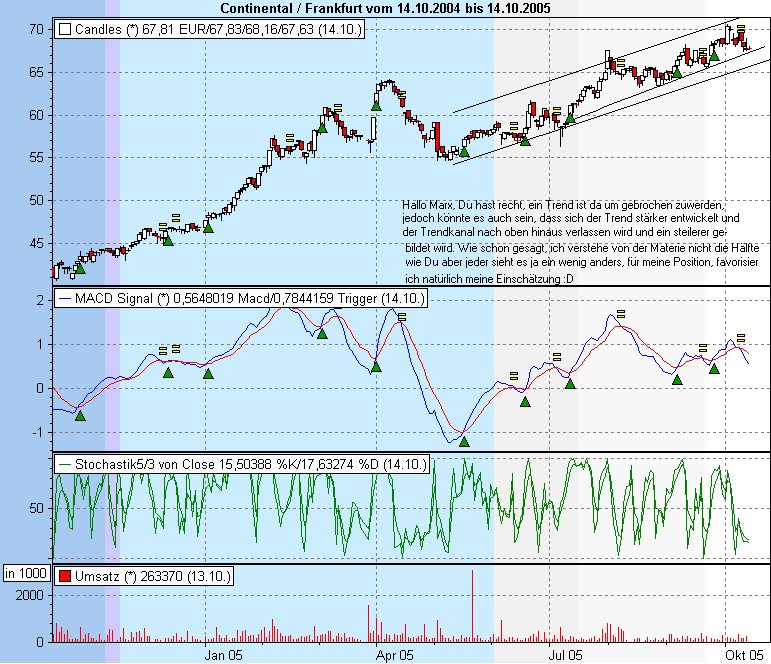Screen dimensions: 771x664
Task: Click the 'Jul 05' date axis label
Action: coord(565,655)
